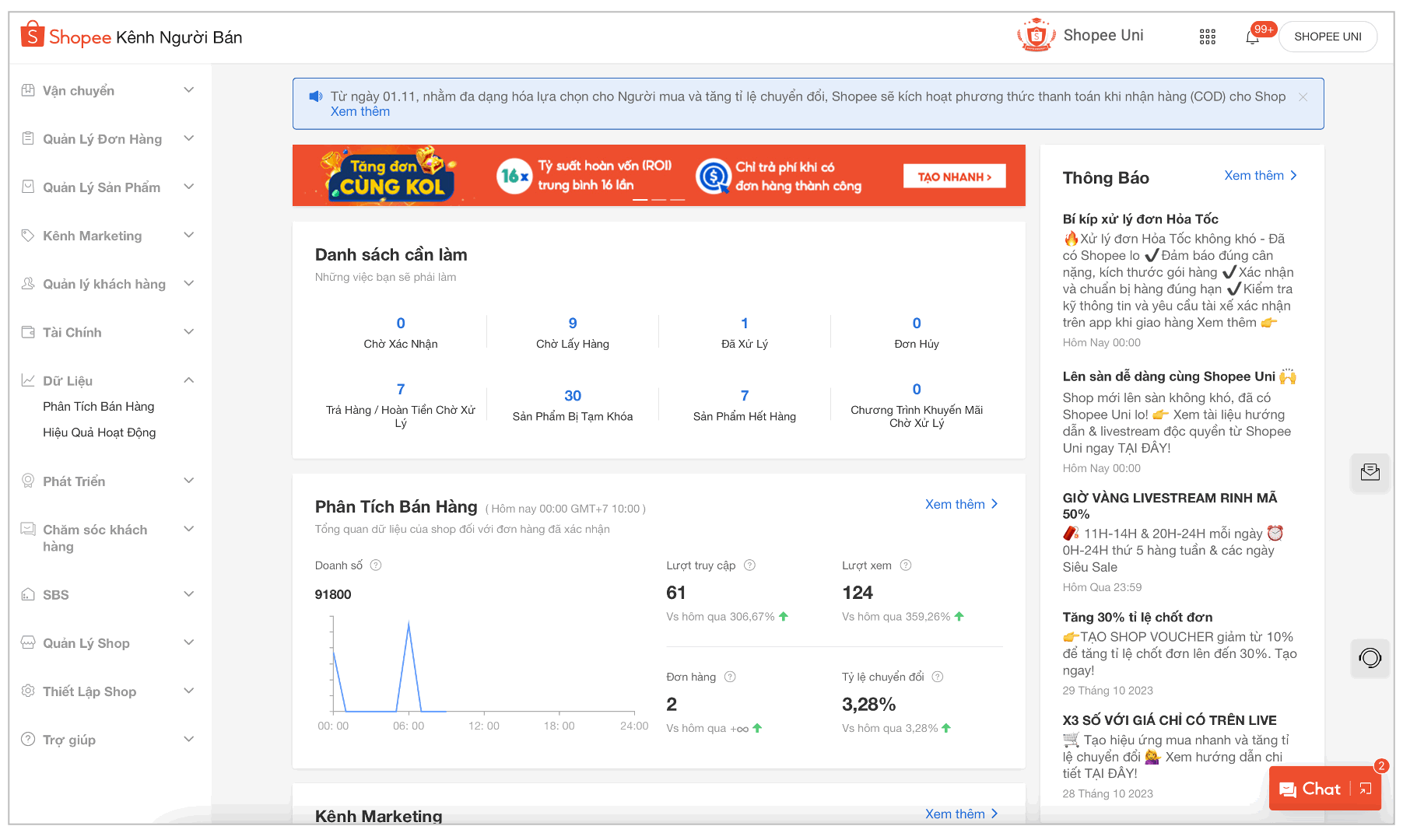Close the COD announcement banner
The image size is (1403, 840).
click(1303, 97)
